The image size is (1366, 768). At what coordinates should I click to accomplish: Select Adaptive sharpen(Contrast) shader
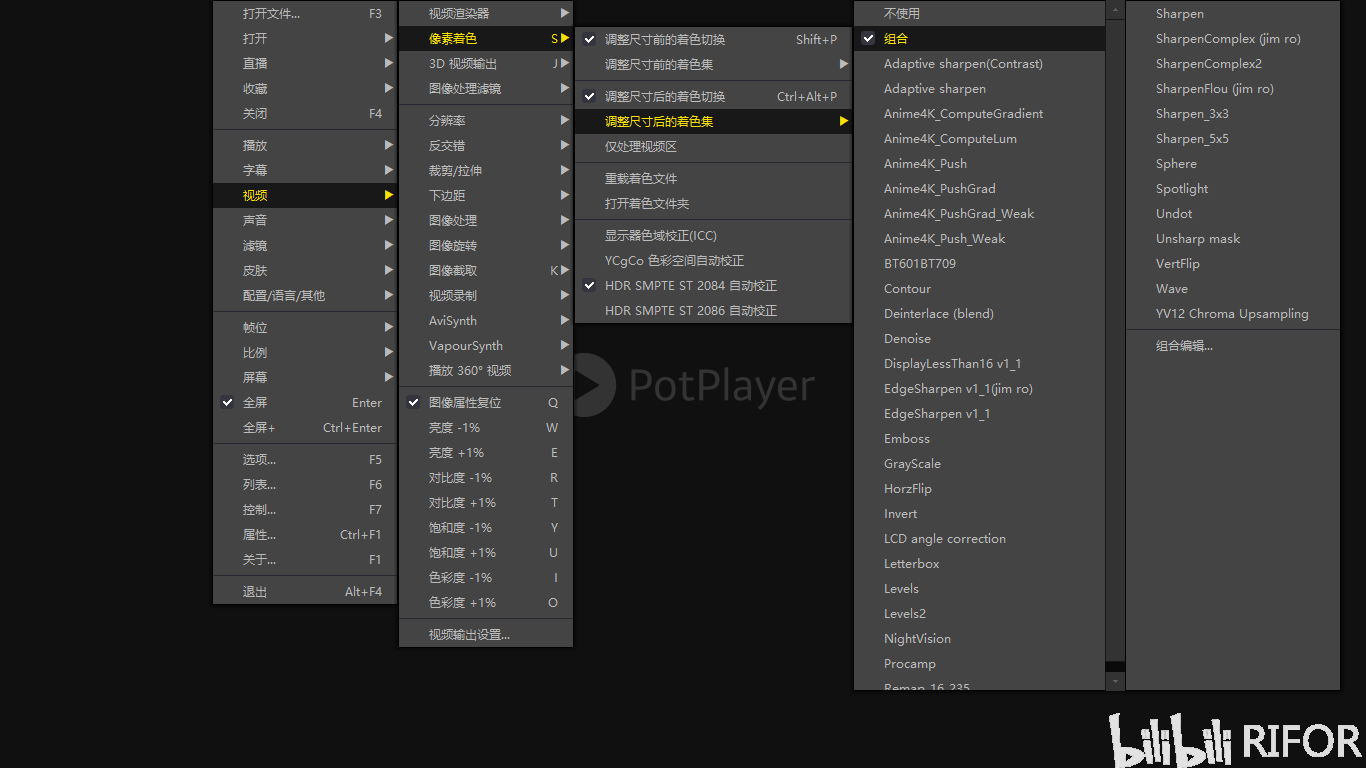click(x=980, y=63)
